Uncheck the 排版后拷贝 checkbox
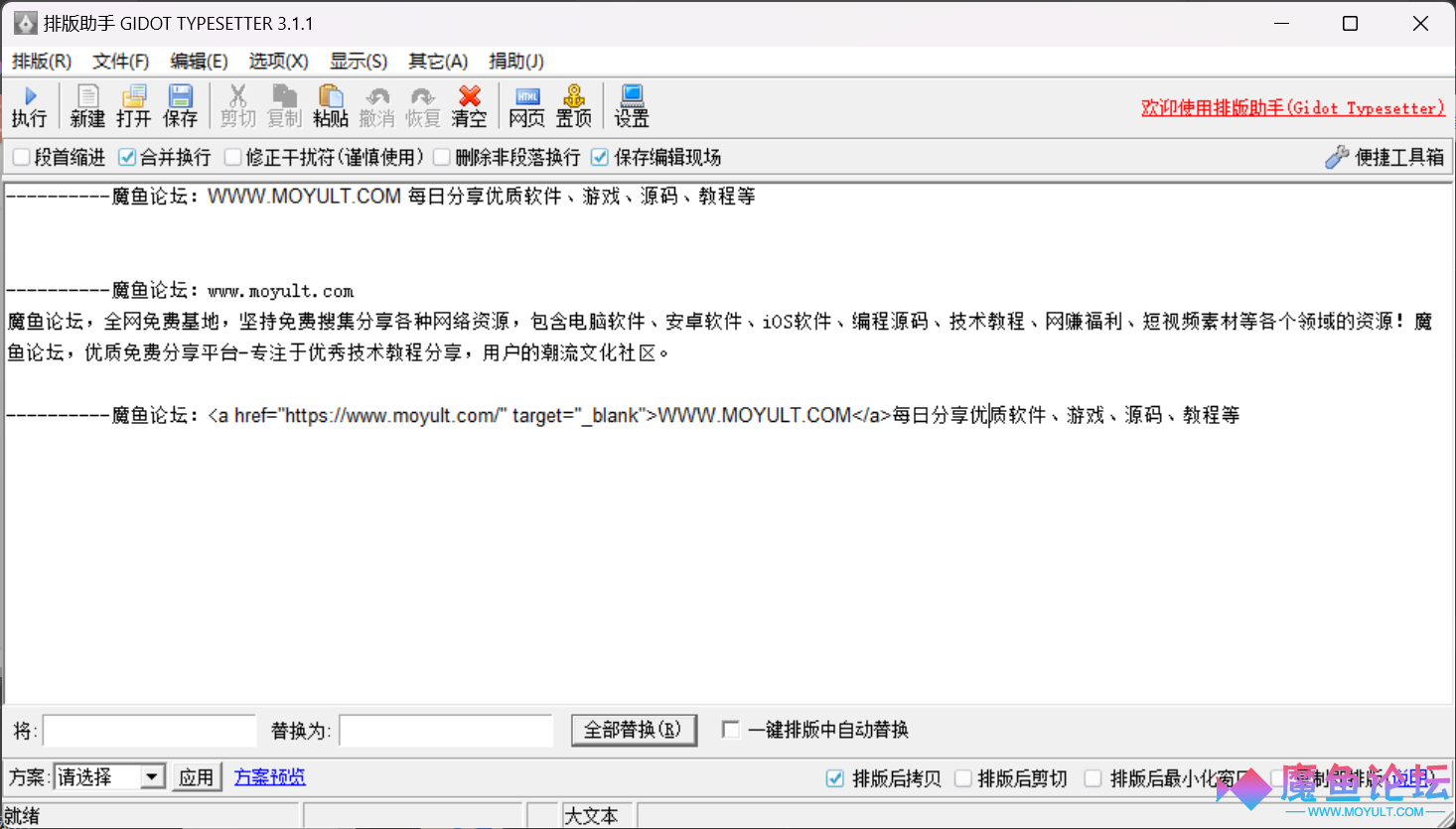 (835, 778)
